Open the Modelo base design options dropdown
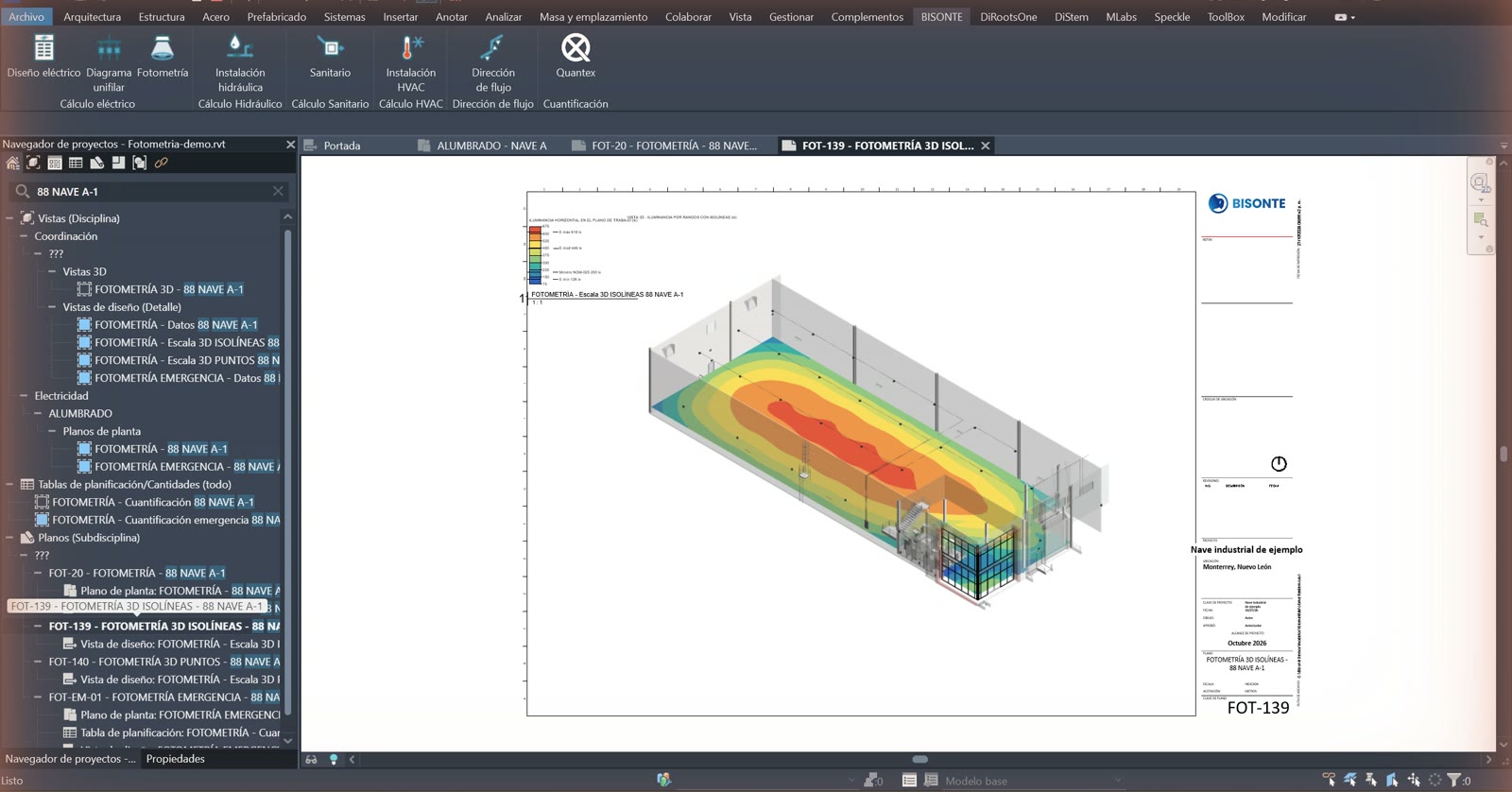The image size is (1512, 792). [x=1033, y=781]
